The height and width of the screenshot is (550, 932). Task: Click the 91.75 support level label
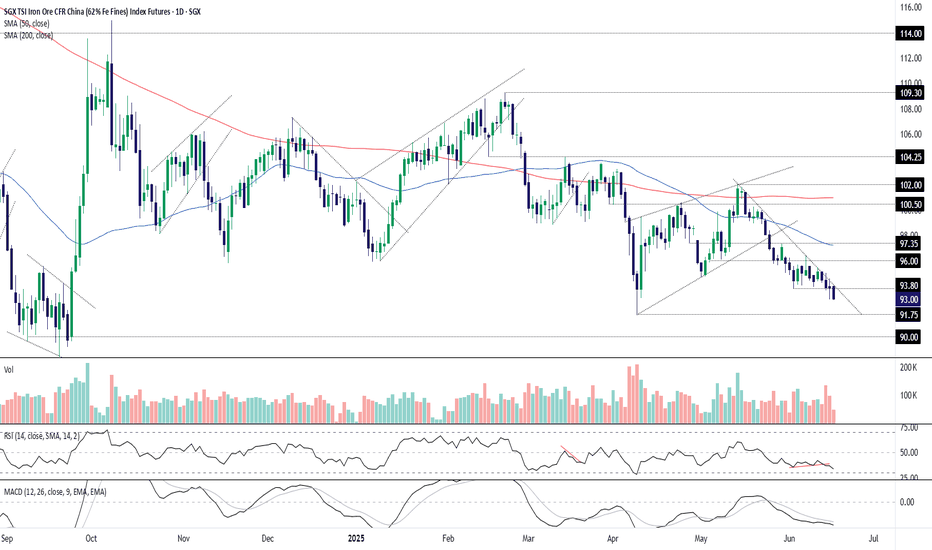(x=911, y=315)
